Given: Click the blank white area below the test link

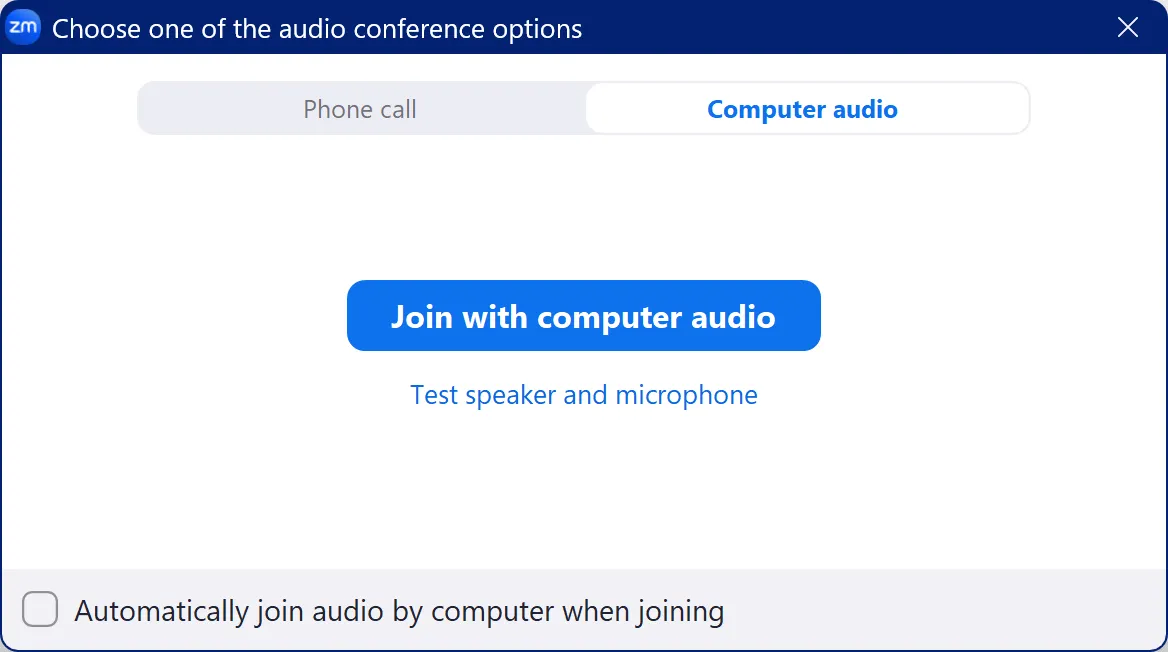Looking at the screenshot, I should 584,490.
